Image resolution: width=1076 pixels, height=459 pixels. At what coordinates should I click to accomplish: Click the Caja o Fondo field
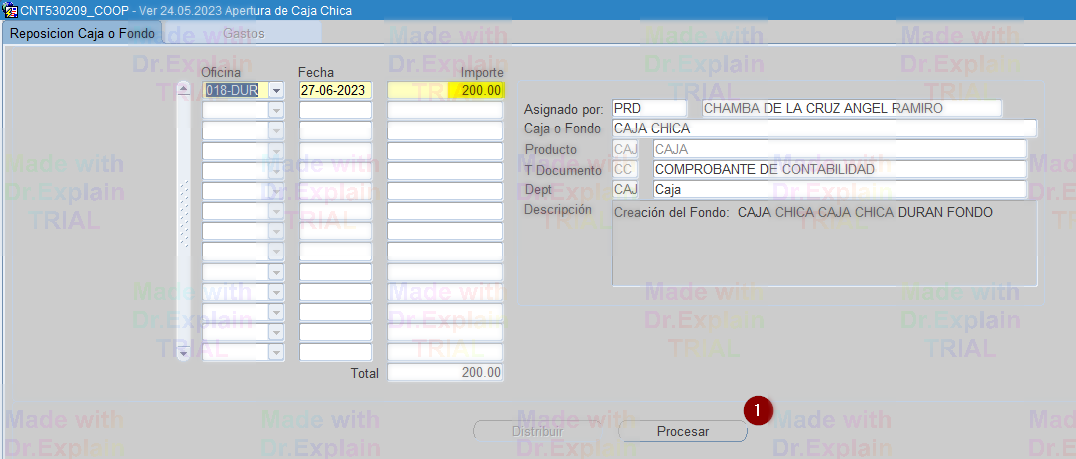click(823, 129)
